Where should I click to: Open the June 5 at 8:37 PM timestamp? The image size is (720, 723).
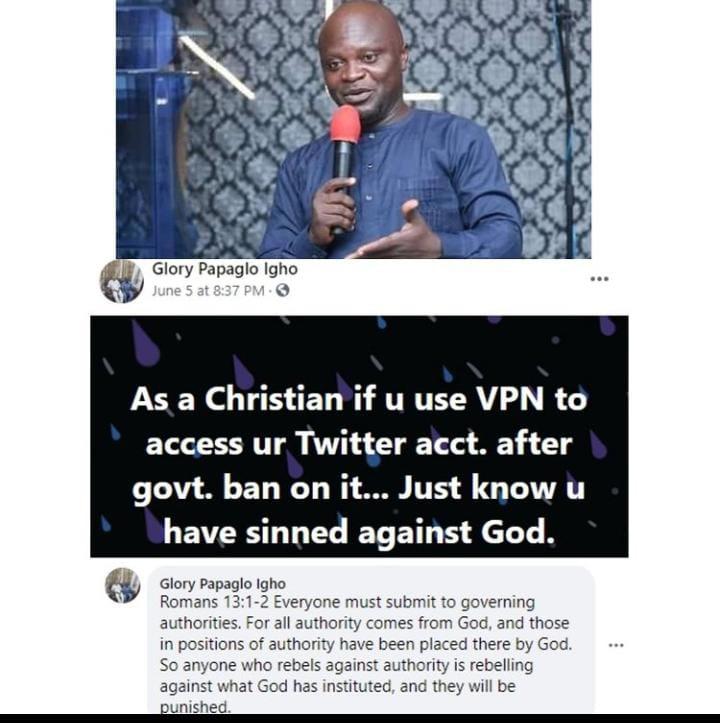[208, 291]
